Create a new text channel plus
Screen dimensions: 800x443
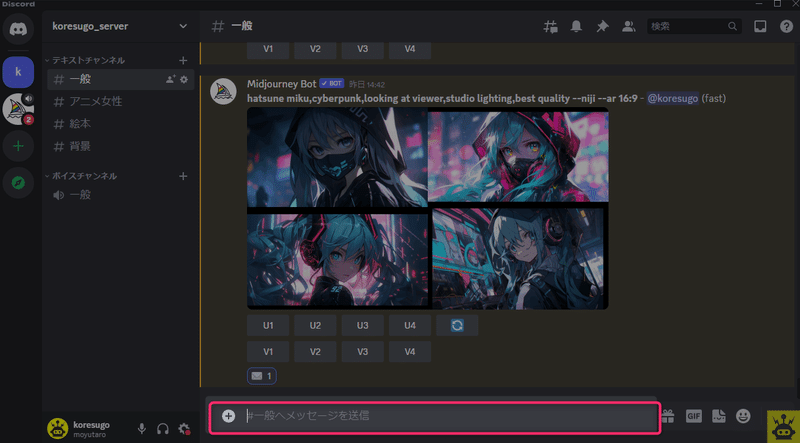[x=183, y=60]
